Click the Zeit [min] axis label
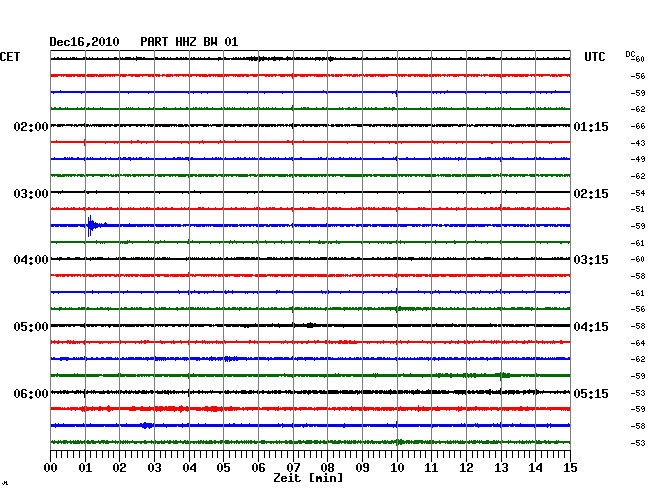The height and width of the screenshot is (494, 650). (x=308, y=479)
